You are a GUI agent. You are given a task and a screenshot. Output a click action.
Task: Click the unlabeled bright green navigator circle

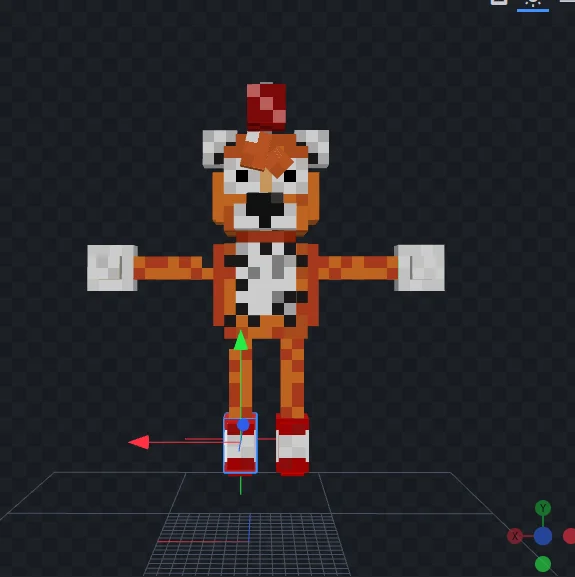(543, 564)
